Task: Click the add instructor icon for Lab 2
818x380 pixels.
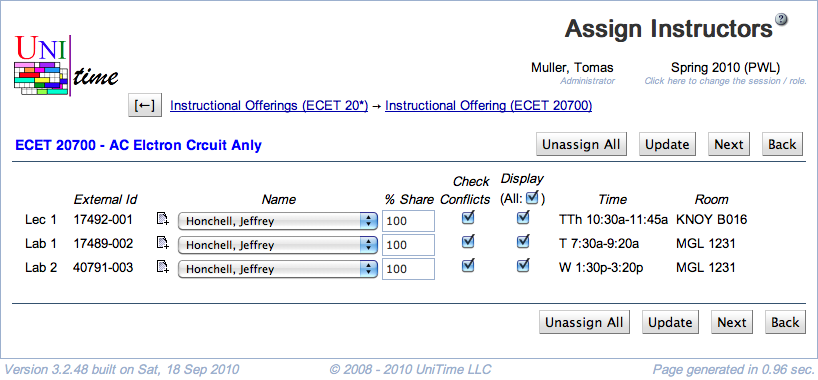Action: pos(163,267)
